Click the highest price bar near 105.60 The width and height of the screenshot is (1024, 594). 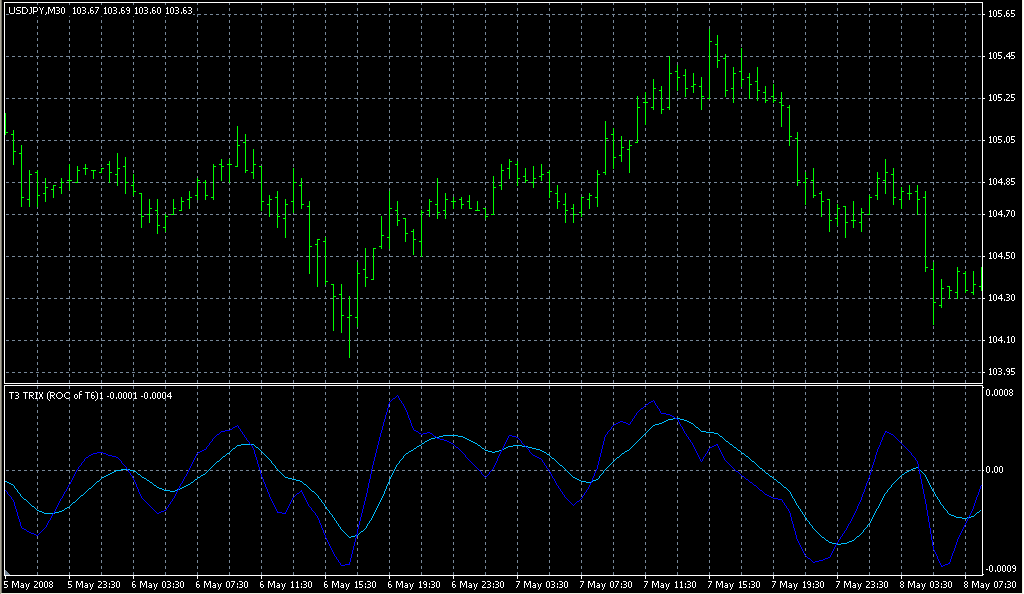tap(711, 30)
